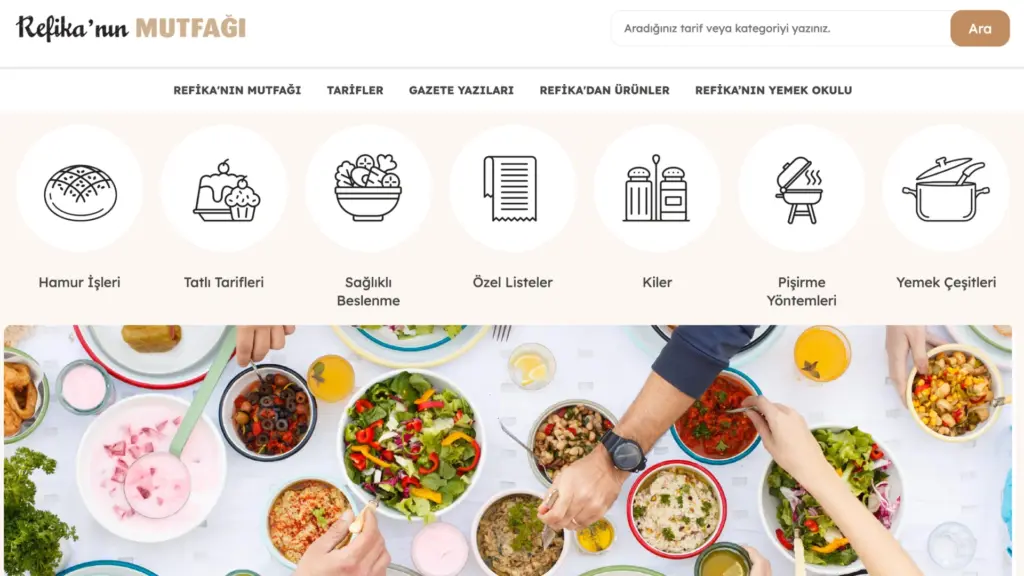Select the Kiler salt and pepper icon

click(657, 189)
